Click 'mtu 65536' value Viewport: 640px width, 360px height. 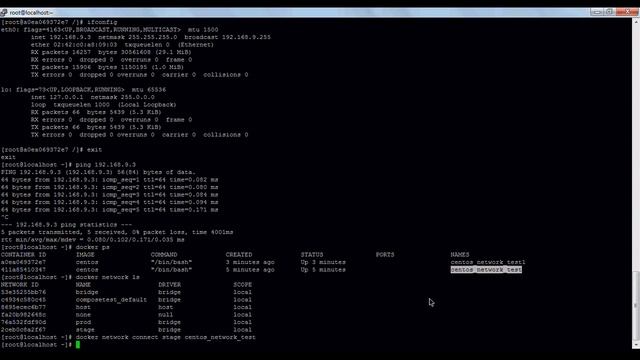[149, 90]
